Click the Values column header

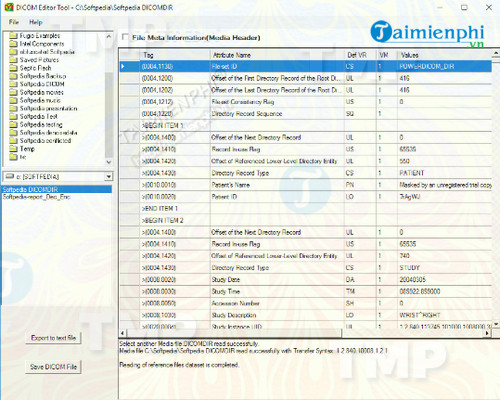[444, 55]
